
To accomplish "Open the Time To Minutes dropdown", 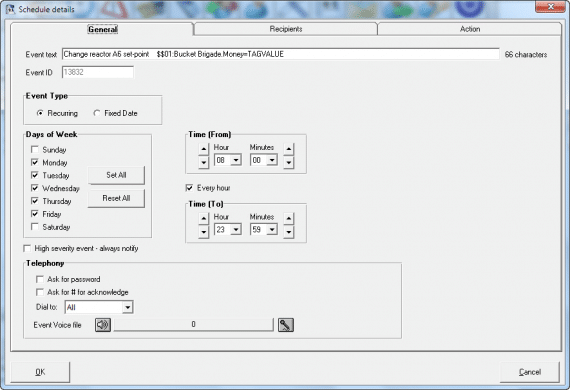I will pos(272,230).
